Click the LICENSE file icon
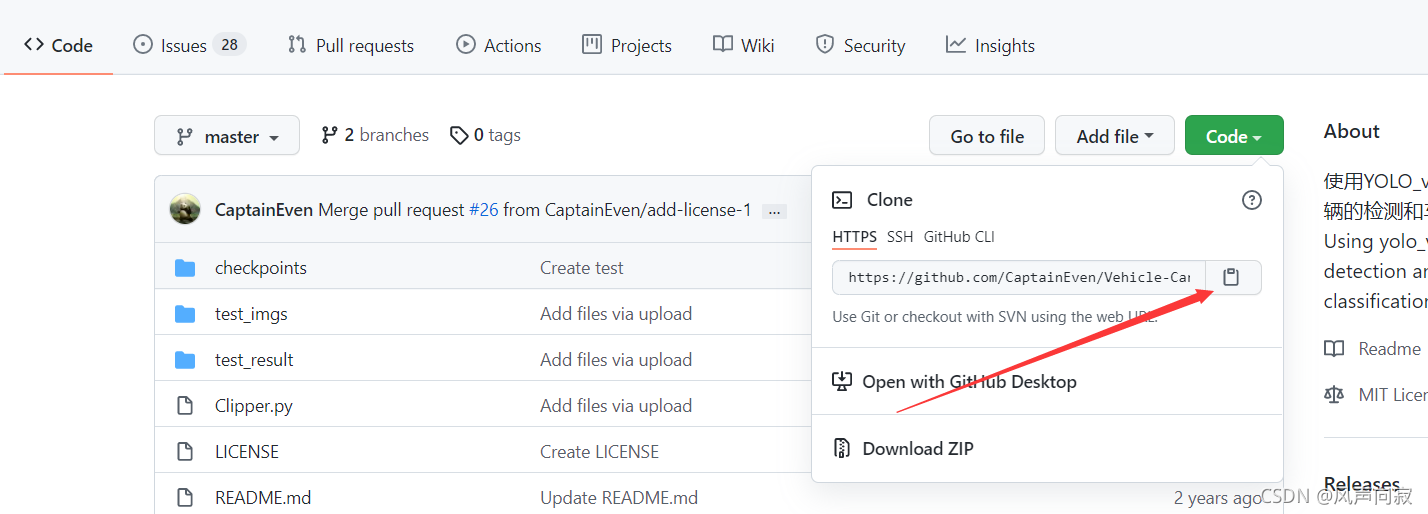 pos(184,452)
